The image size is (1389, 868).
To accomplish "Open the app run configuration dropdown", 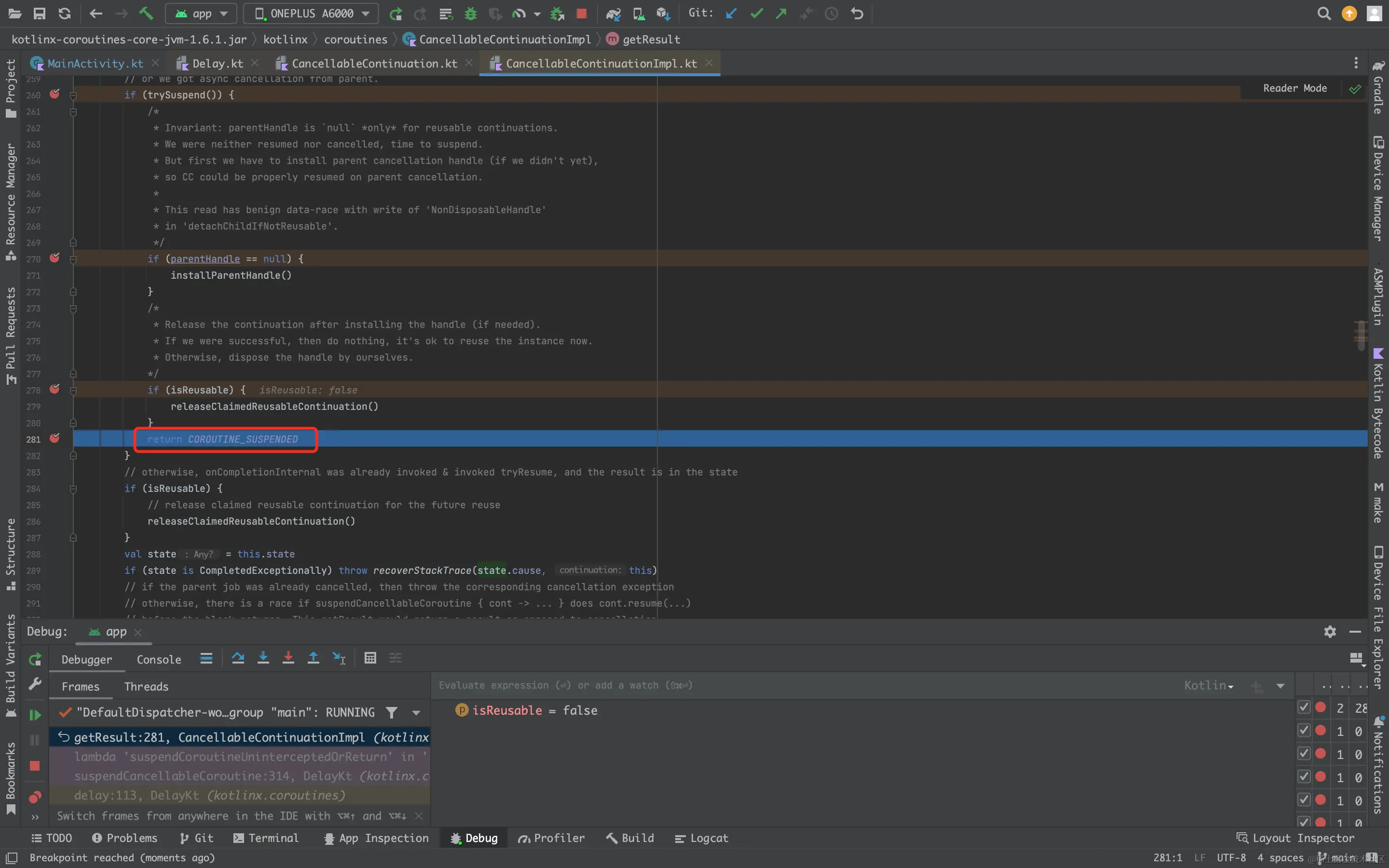I will point(202,13).
